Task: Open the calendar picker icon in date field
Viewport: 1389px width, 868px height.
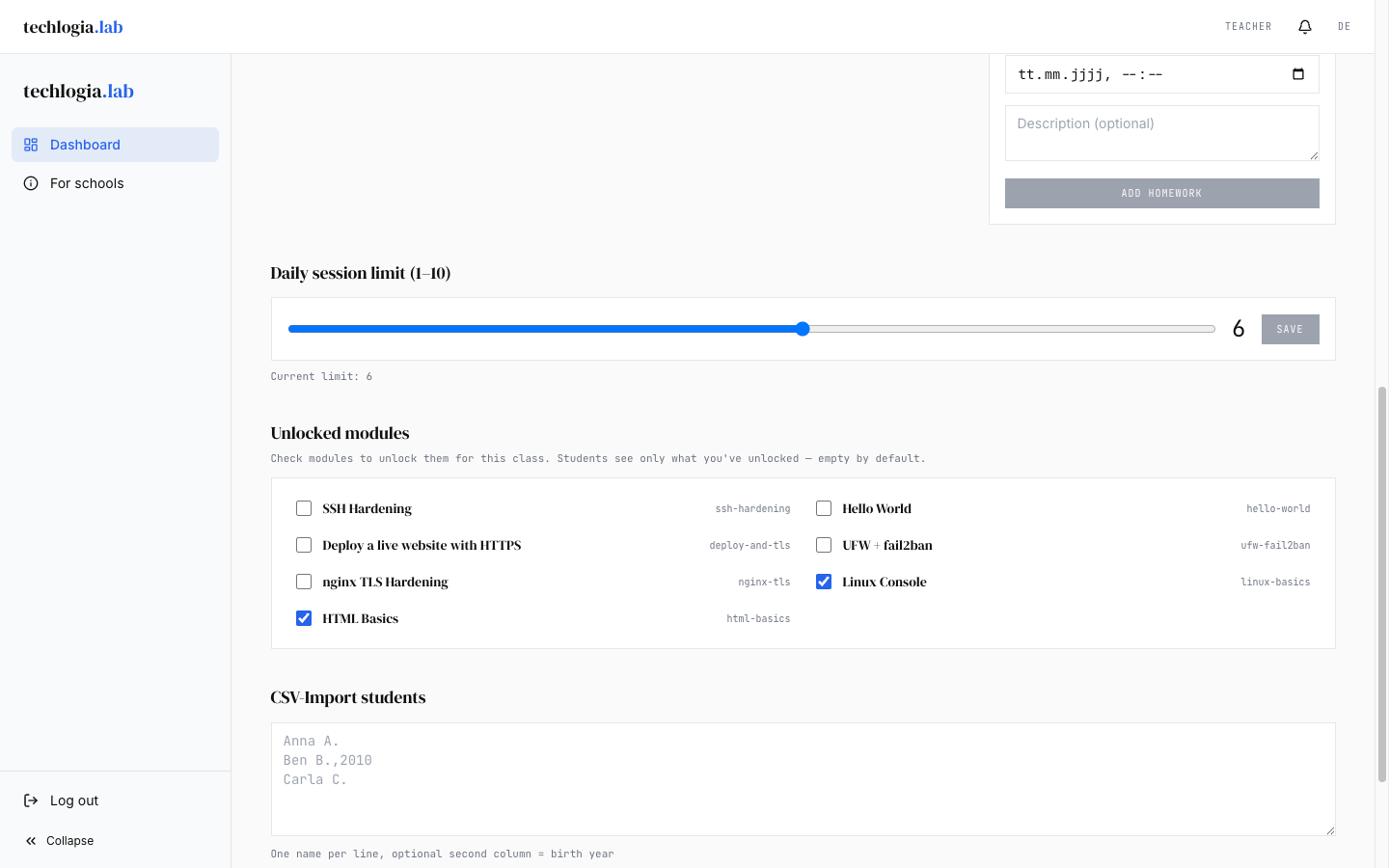Action: (x=1298, y=74)
